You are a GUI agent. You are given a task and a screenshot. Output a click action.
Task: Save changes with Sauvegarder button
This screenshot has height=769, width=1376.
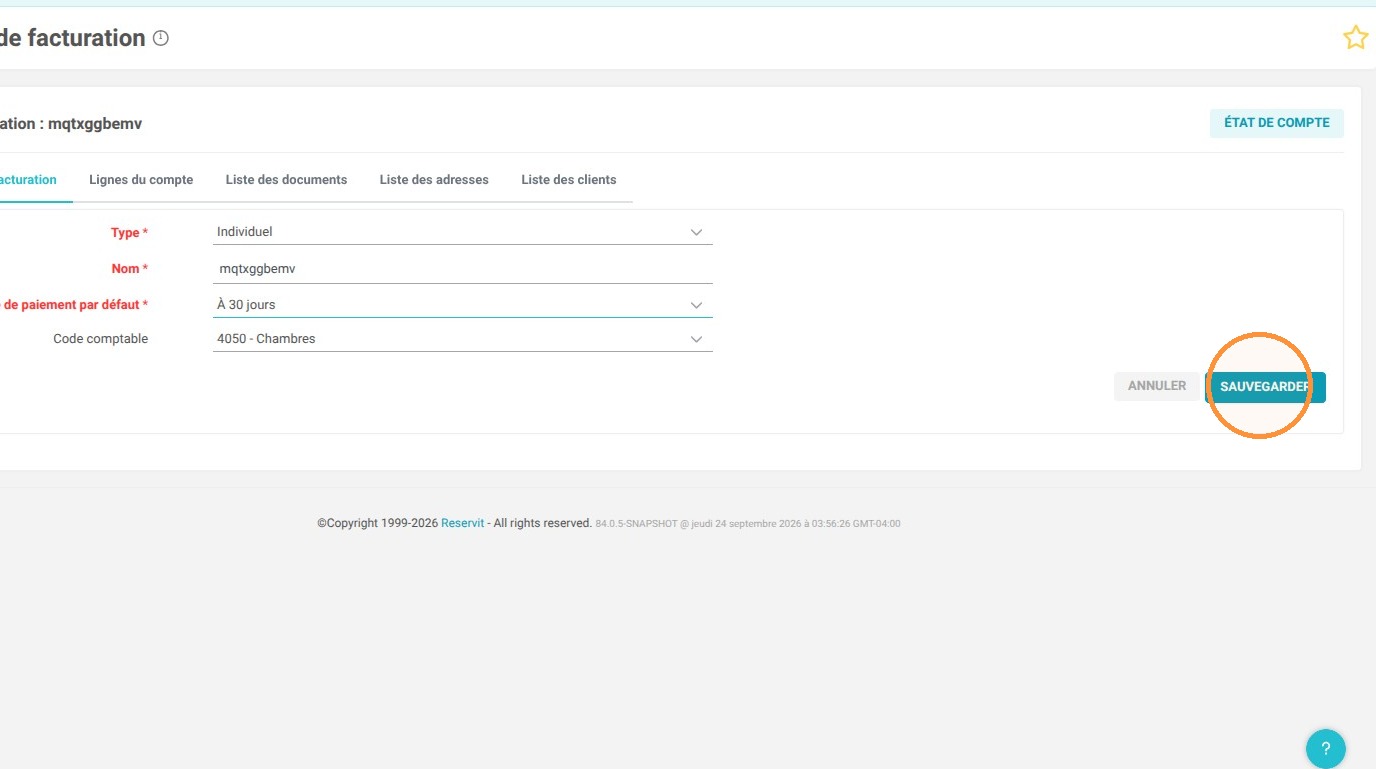[1265, 387]
